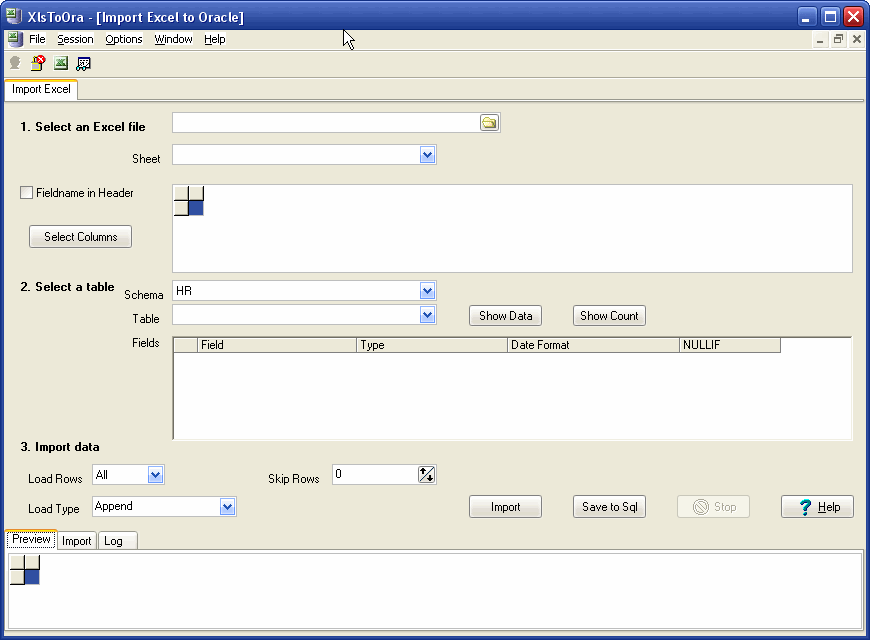Open the Table dropdown list
This screenshot has width=870, height=640.
tap(427, 315)
